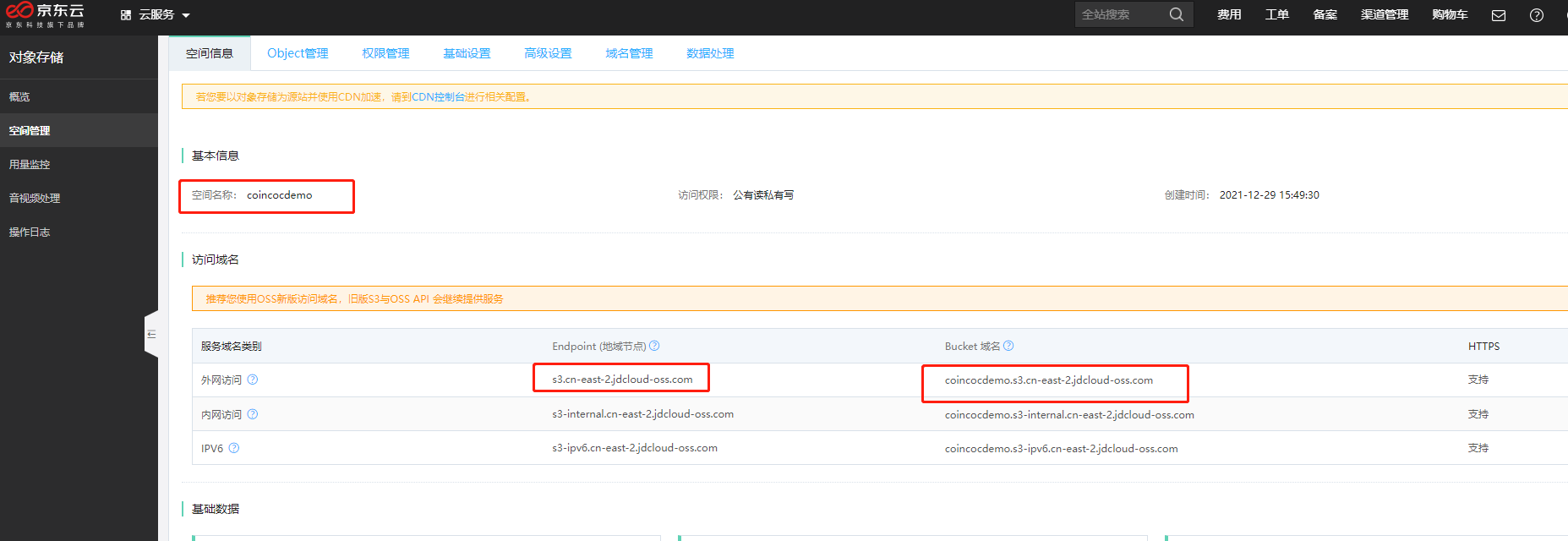Click help icon beside 内网访问

[x=253, y=414]
